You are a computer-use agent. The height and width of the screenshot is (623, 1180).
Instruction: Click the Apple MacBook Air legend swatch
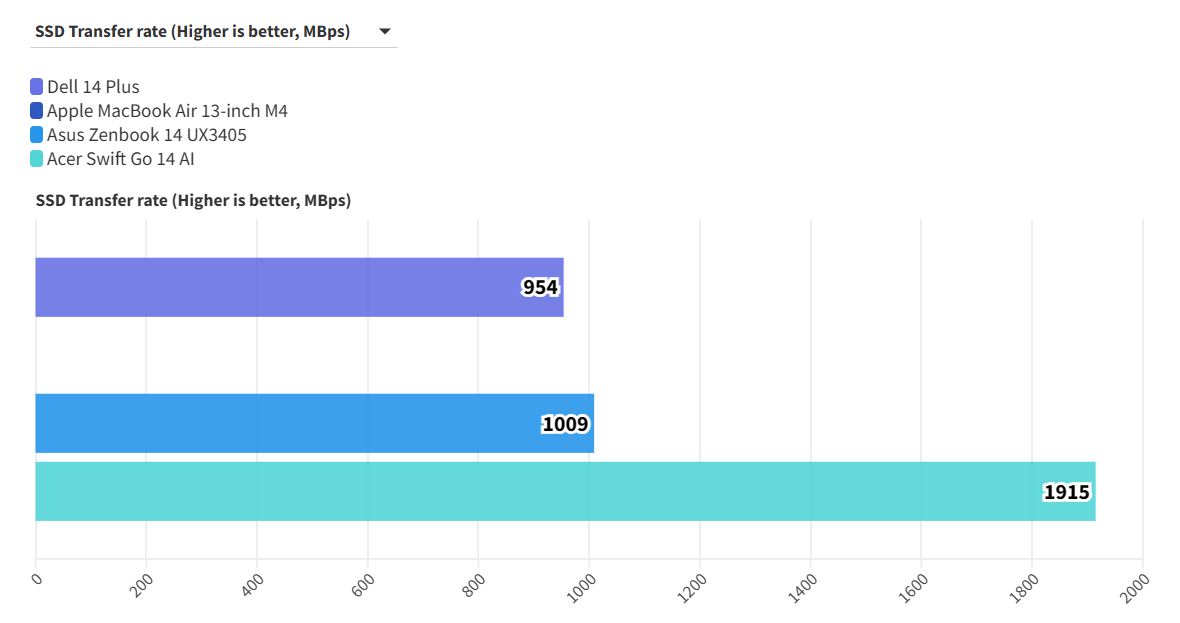pyautogui.click(x=37, y=111)
